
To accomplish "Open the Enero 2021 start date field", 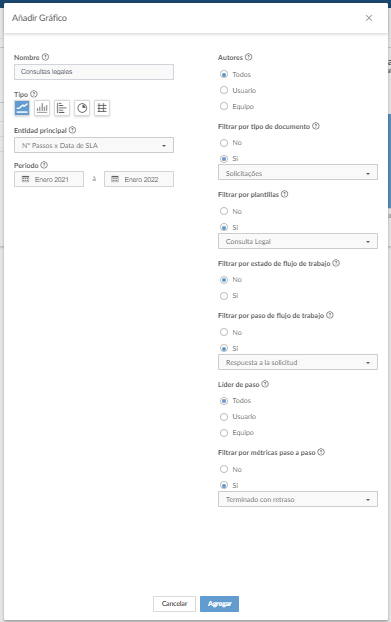I will click(49, 179).
